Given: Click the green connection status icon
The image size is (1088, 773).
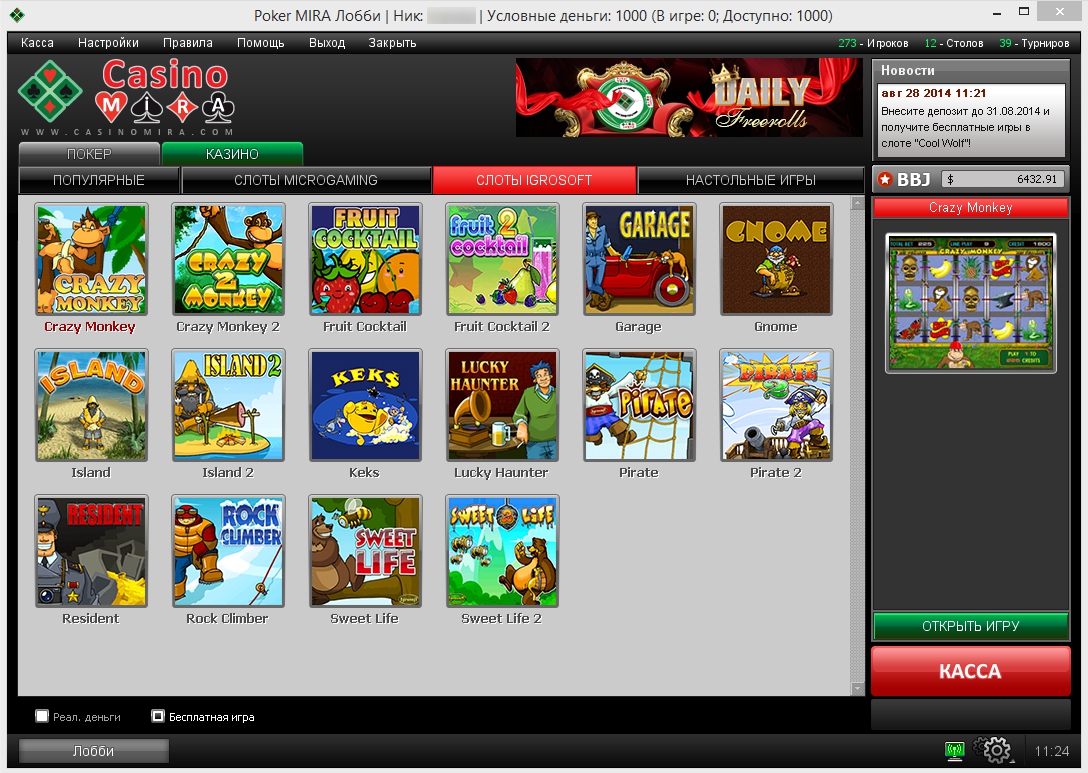Looking at the screenshot, I should coord(954,750).
